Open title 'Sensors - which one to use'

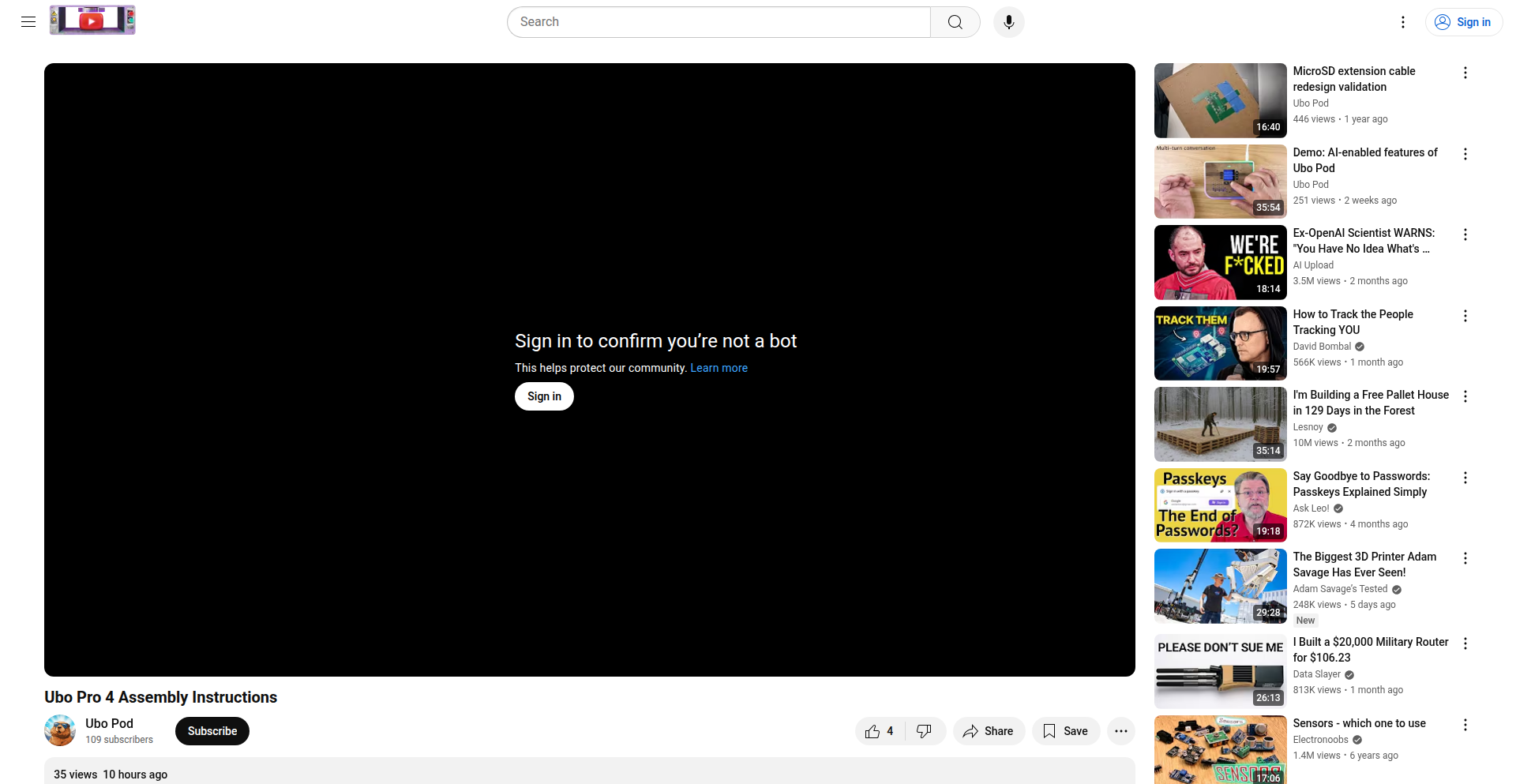[1360, 723]
